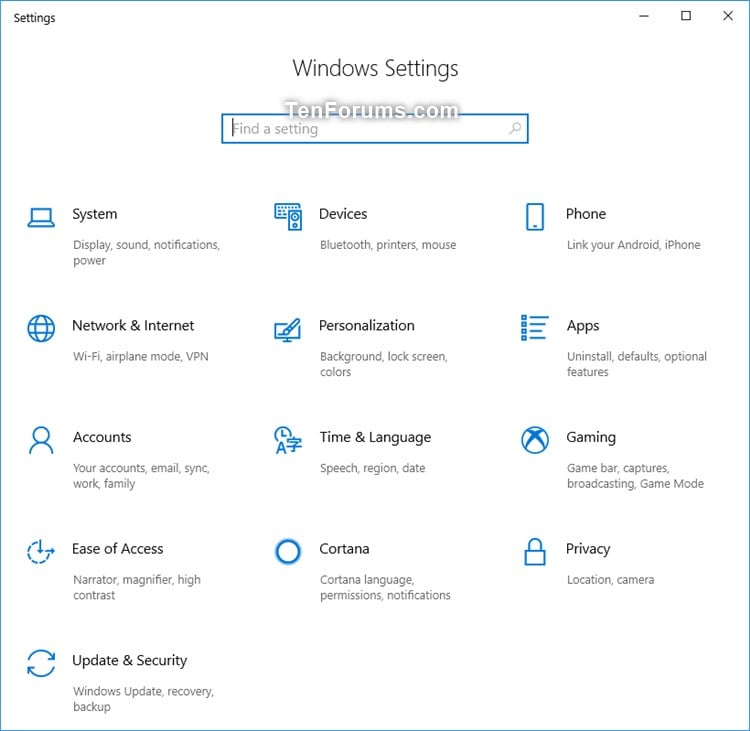Click the Devices keyboard and speaker icon
750x731 pixels.
pyautogui.click(x=288, y=217)
